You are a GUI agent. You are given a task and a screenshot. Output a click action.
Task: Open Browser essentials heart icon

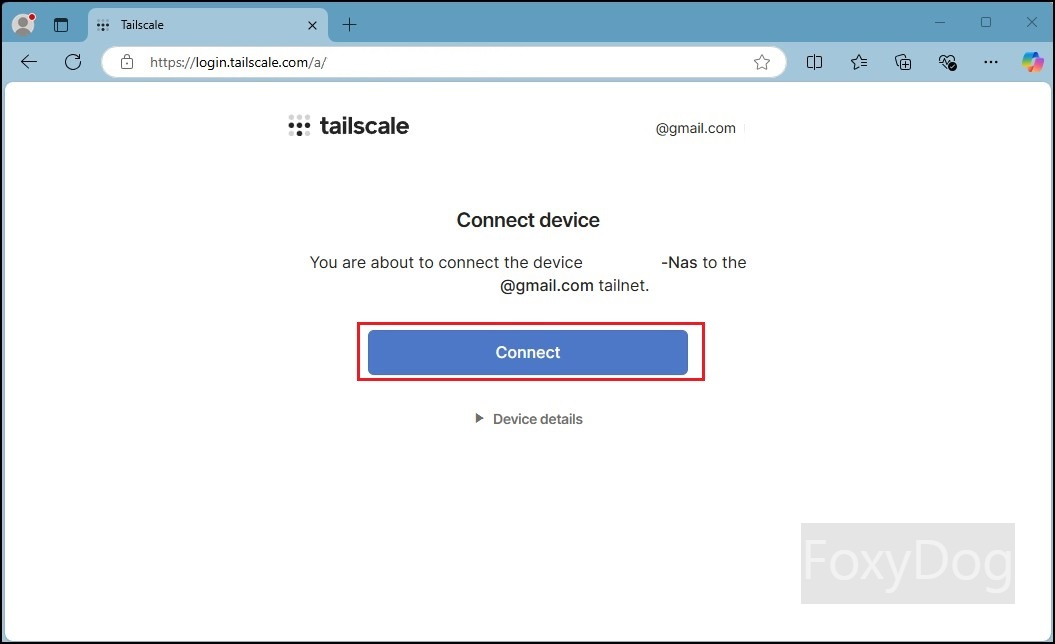(947, 62)
